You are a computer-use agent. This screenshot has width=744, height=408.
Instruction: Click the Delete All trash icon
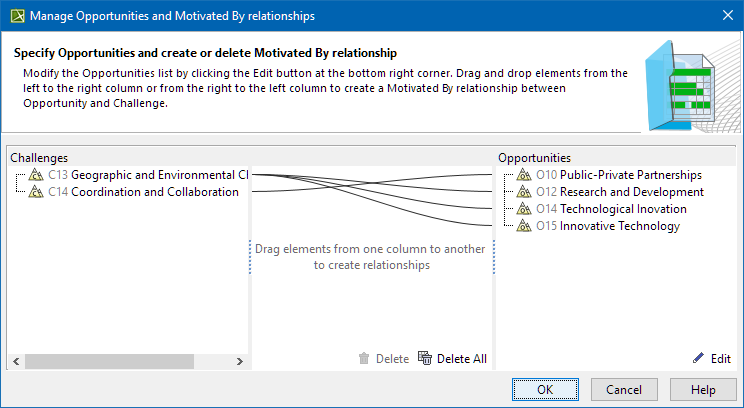(425, 359)
